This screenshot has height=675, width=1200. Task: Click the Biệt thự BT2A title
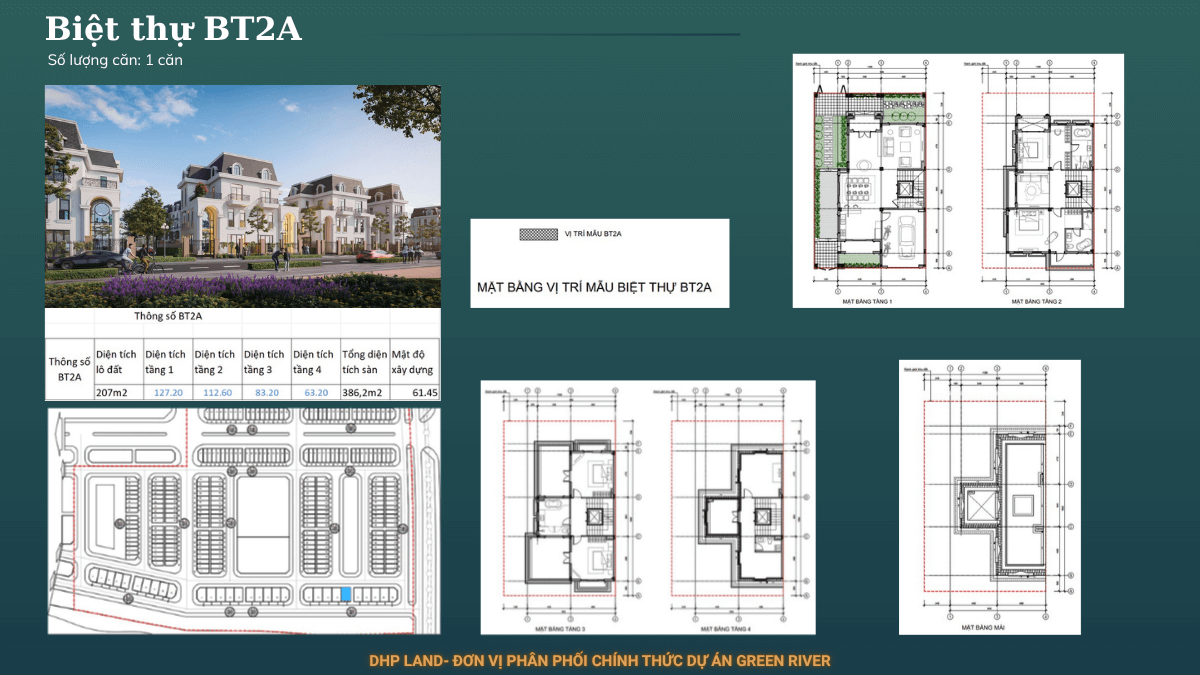point(173,29)
